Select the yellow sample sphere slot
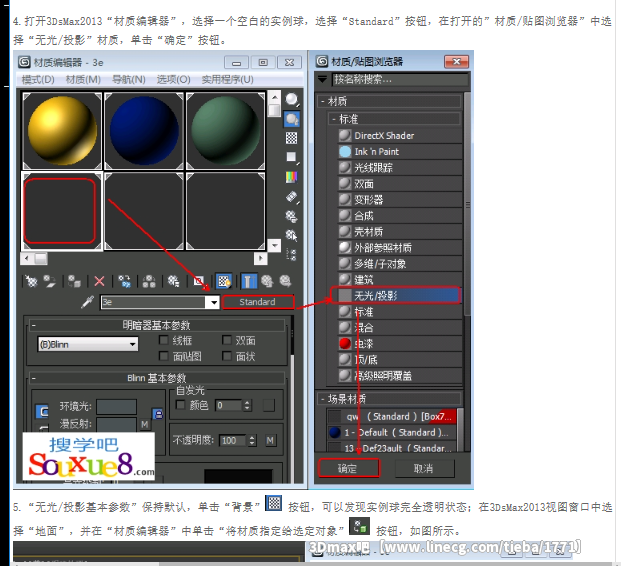 coord(62,131)
